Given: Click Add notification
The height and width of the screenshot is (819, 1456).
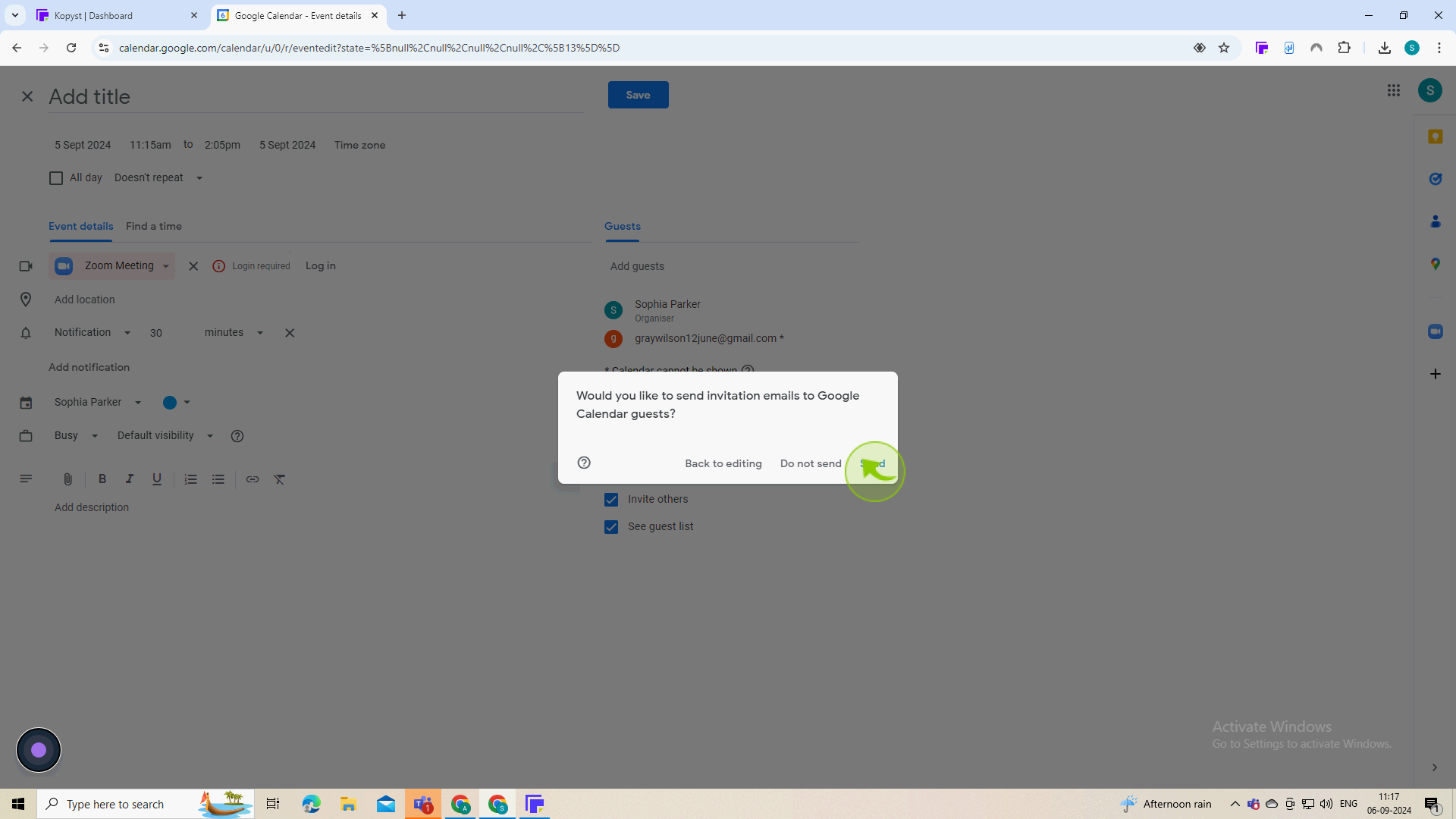Looking at the screenshot, I should tap(89, 367).
